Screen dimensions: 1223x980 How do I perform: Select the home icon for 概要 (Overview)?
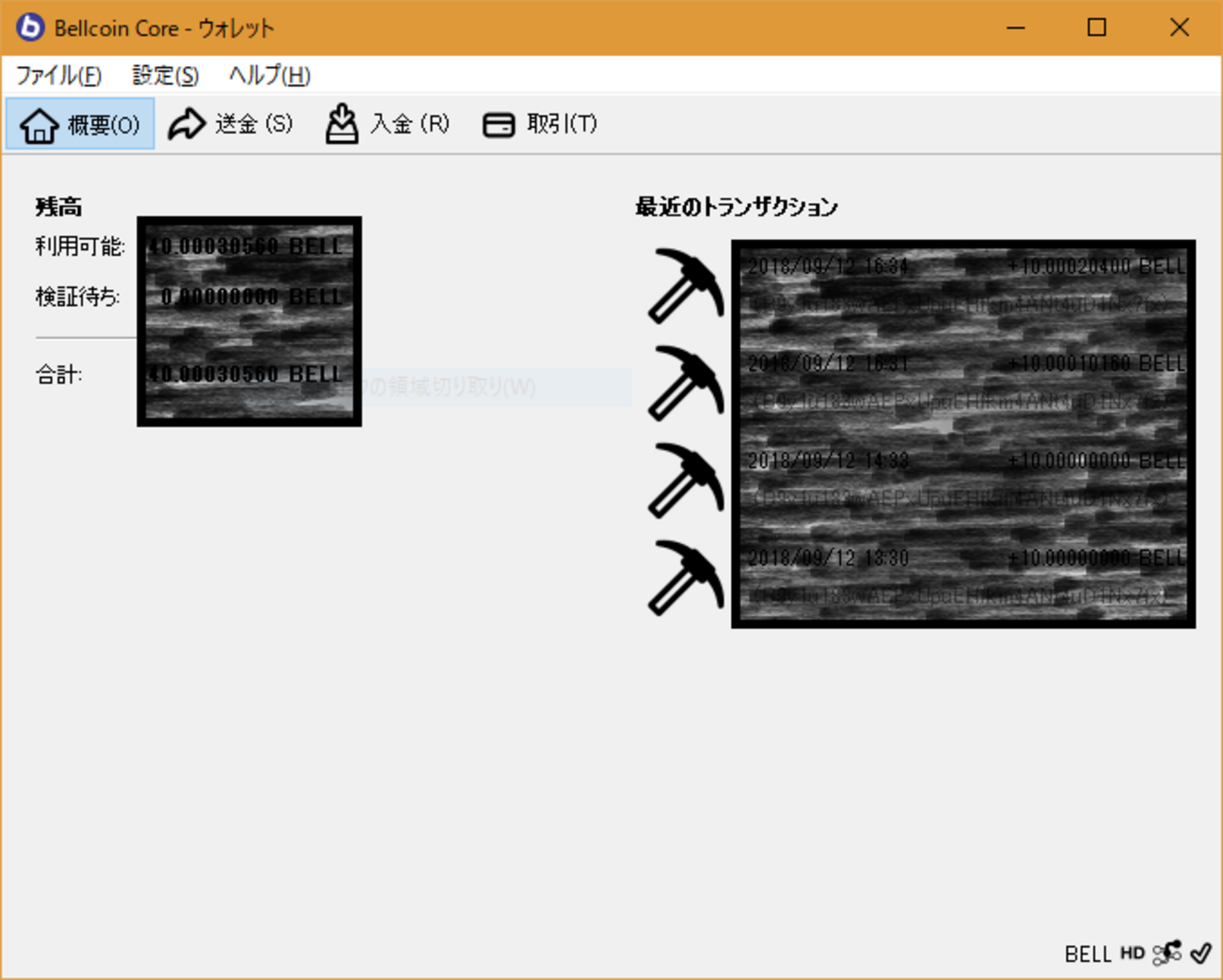click(x=38, y=123)
